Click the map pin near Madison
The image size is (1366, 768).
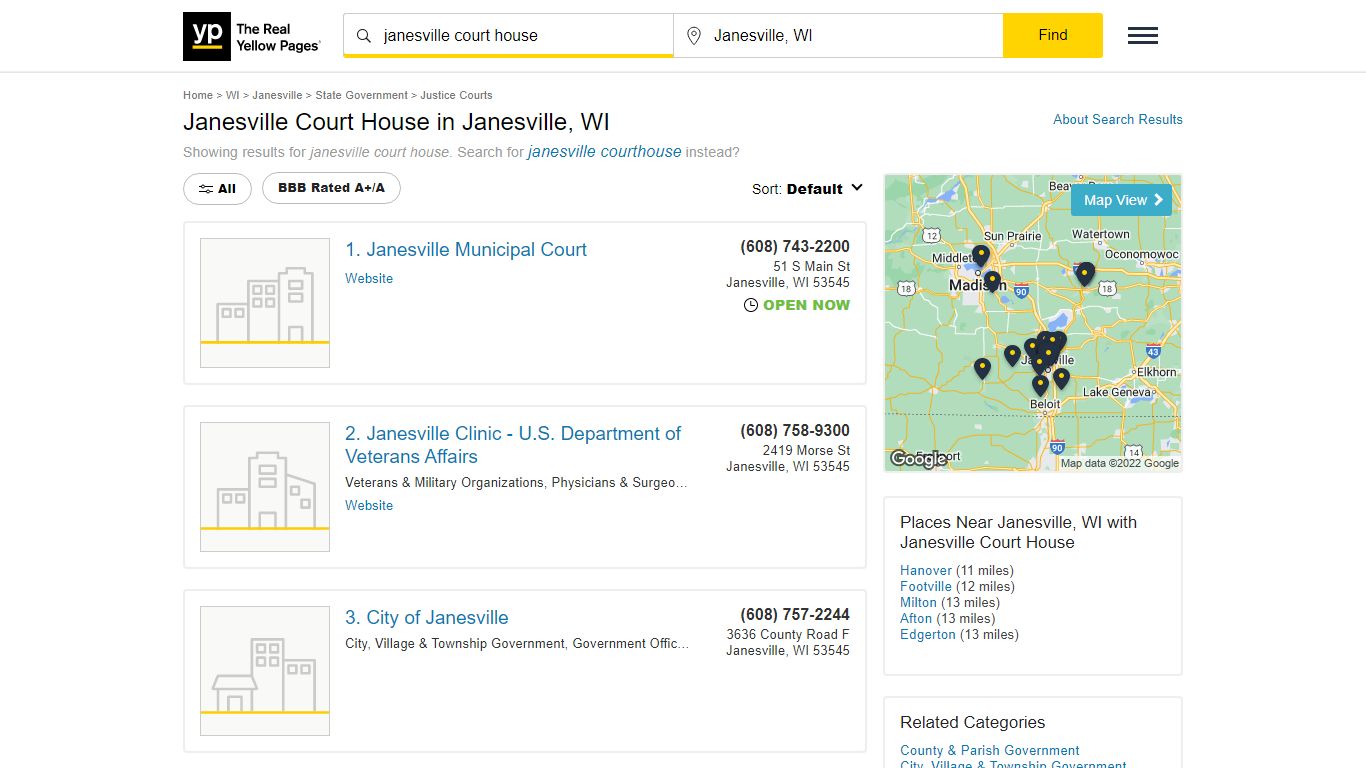[x=992, y=281]
